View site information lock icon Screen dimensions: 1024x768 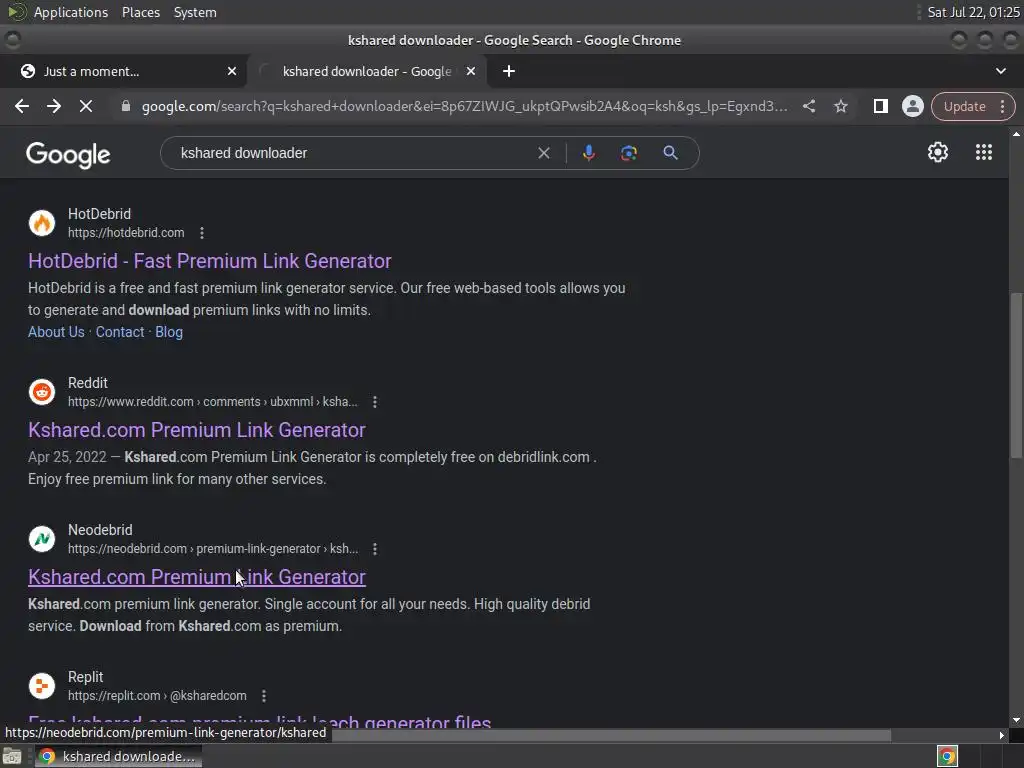click(x=126, y=106)
